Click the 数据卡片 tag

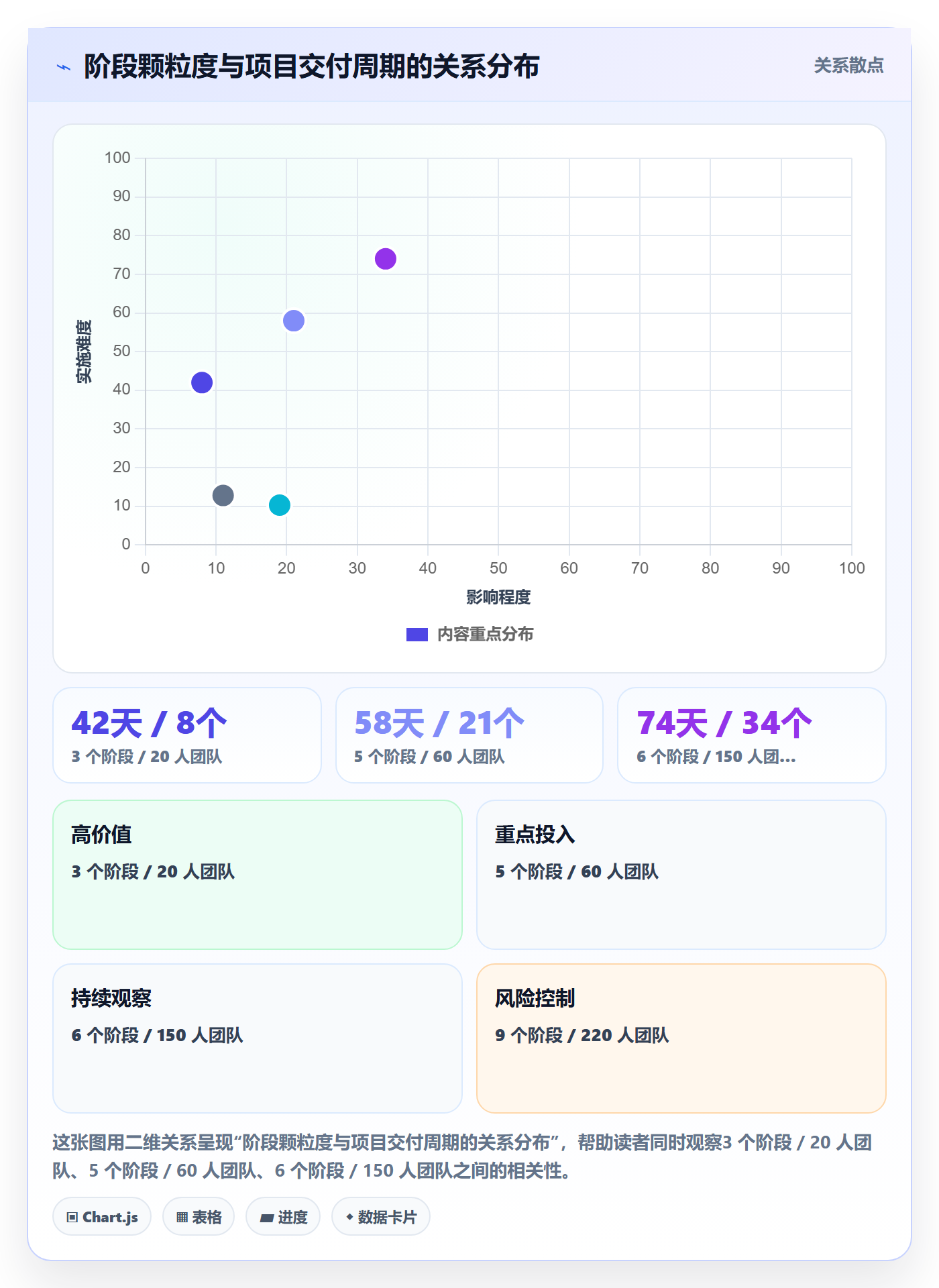coord(381,1217)
